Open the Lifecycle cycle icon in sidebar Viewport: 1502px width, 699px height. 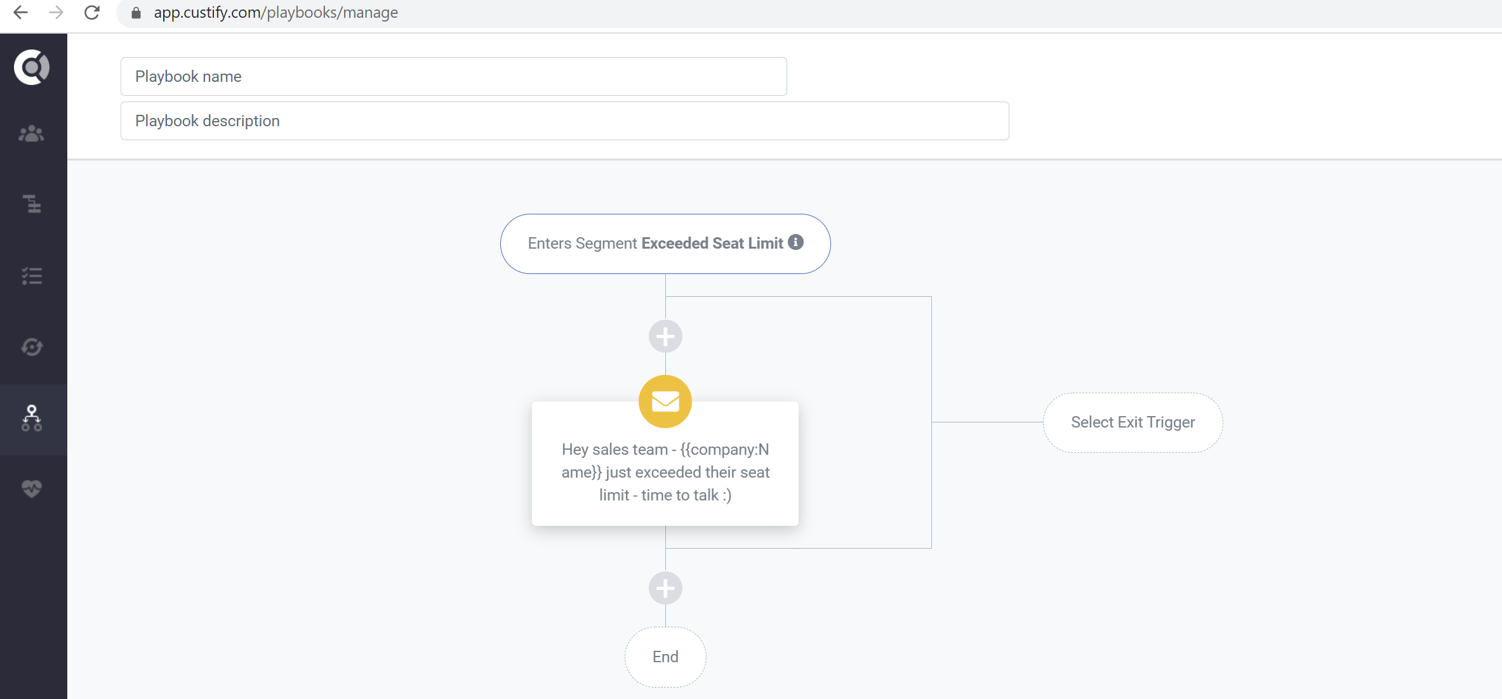point(33,346)
